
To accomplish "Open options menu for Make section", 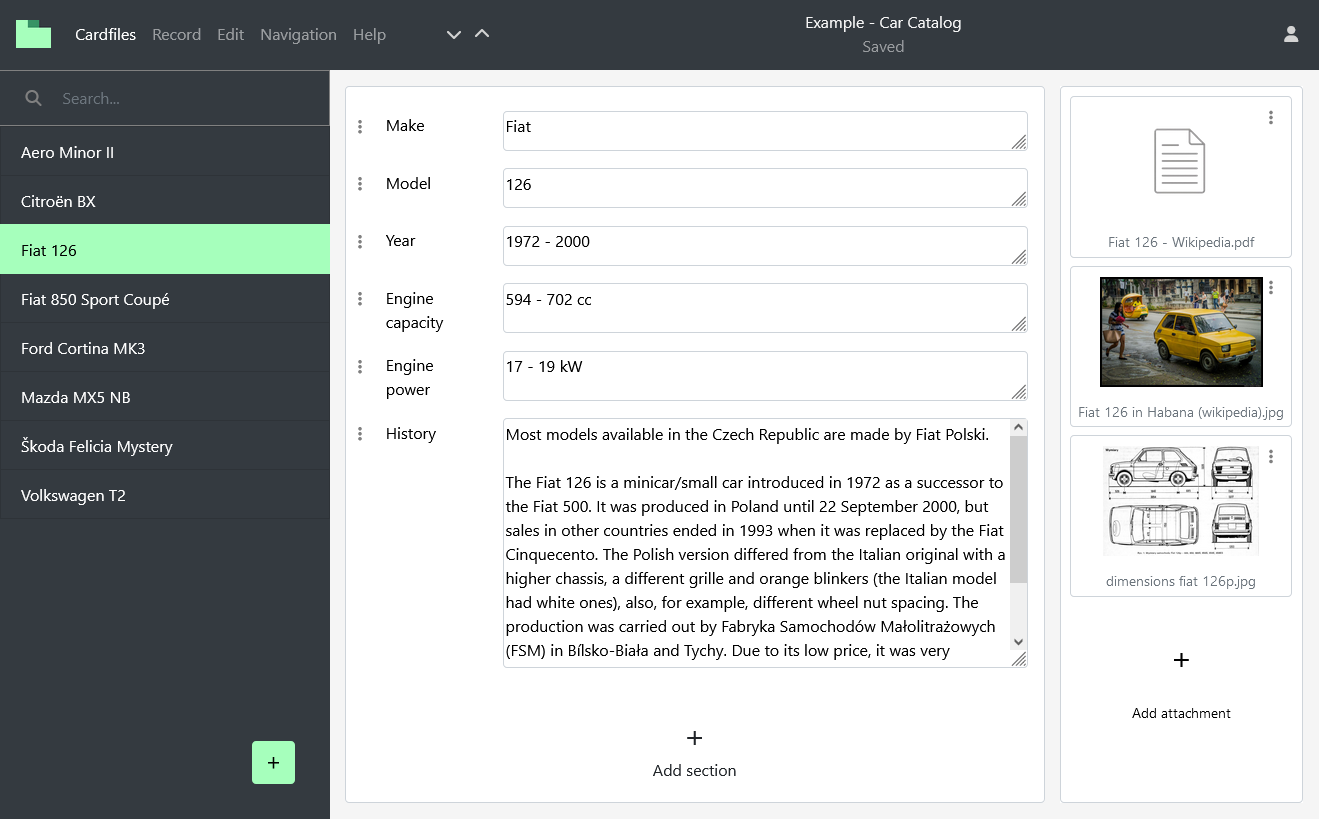I will [360, 126].
